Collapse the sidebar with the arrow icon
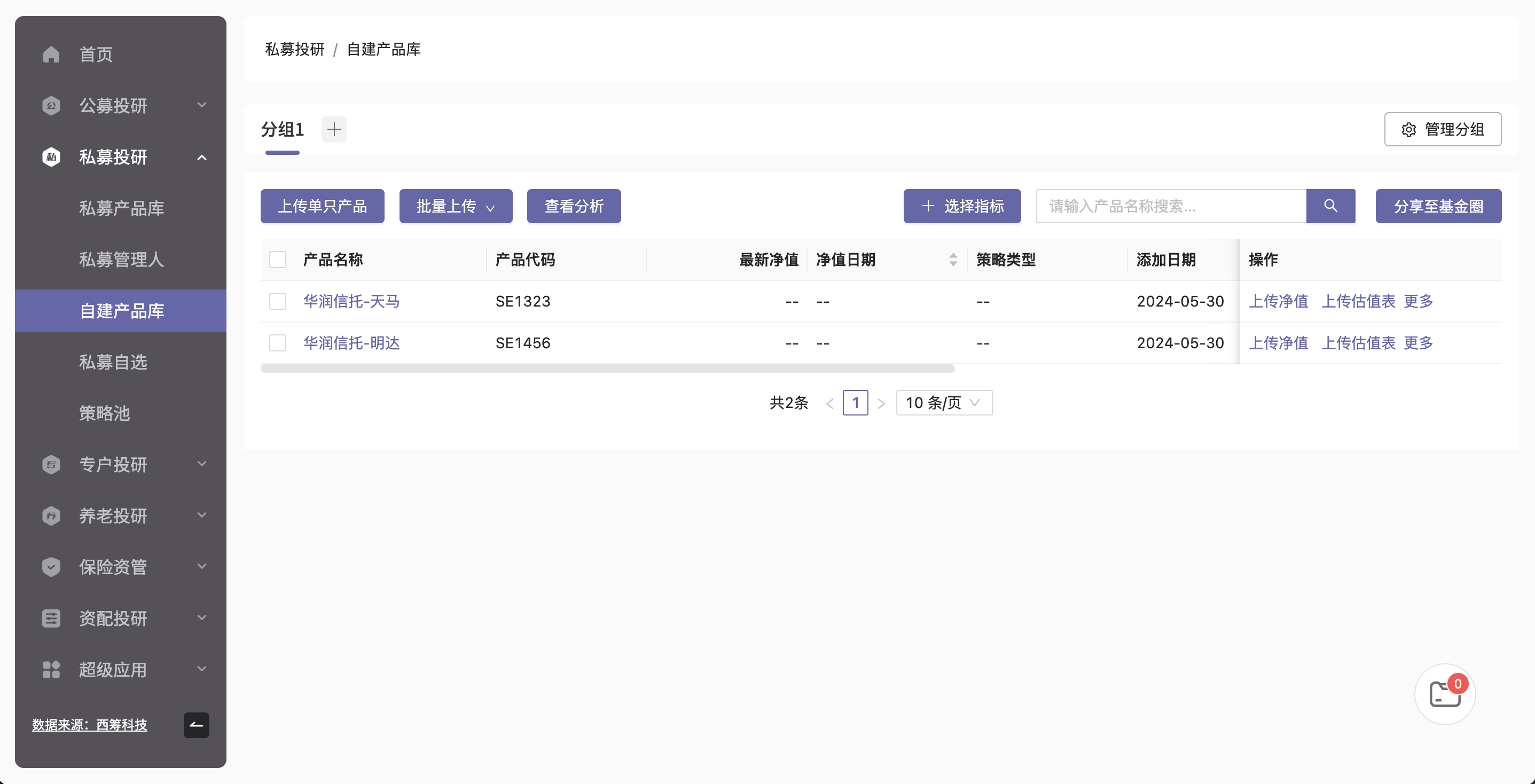This screenshot has width=1535, height=784. pos(196,725)
